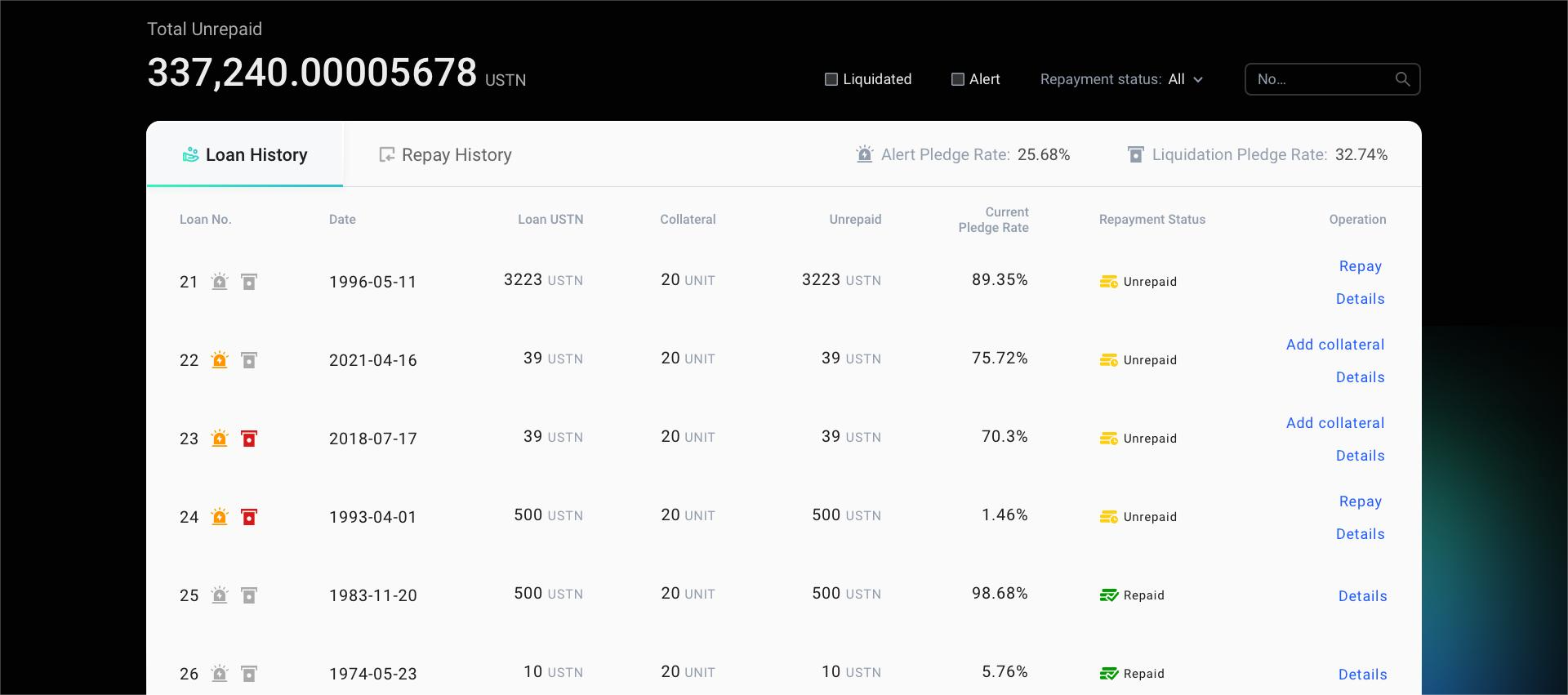This screenshot has width=1568, height=695.
Task: Click the grey alert icon on loan 25
Action: (x=220, y=595)
